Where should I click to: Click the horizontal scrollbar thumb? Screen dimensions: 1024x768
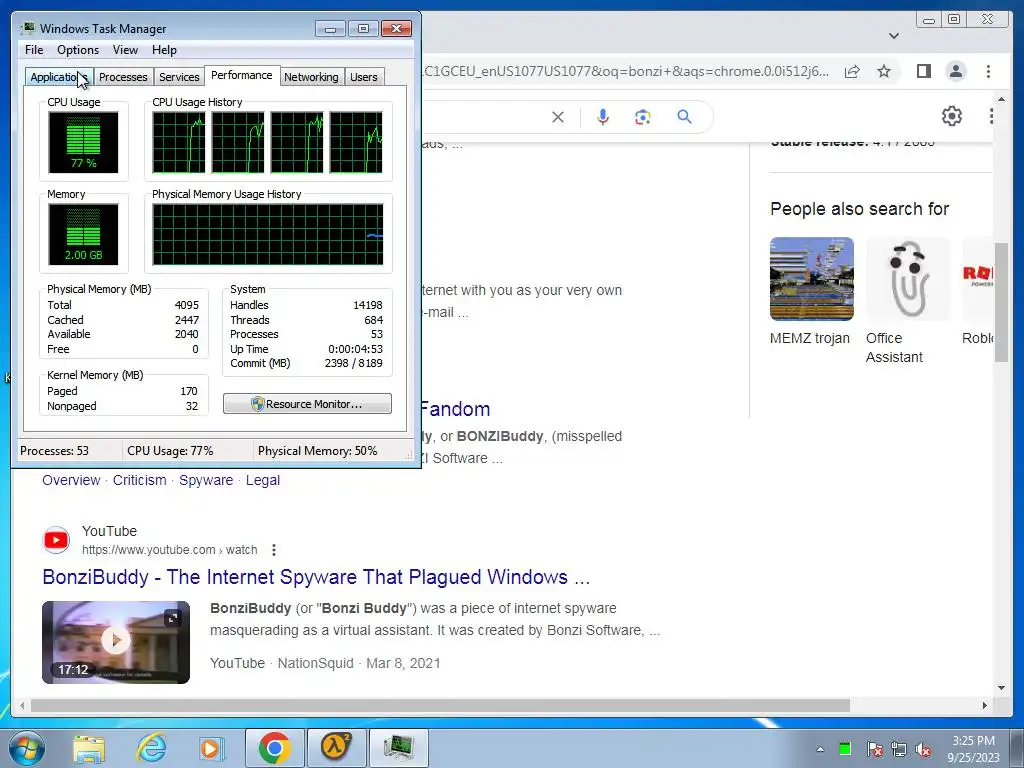click(x=440, y=705)
